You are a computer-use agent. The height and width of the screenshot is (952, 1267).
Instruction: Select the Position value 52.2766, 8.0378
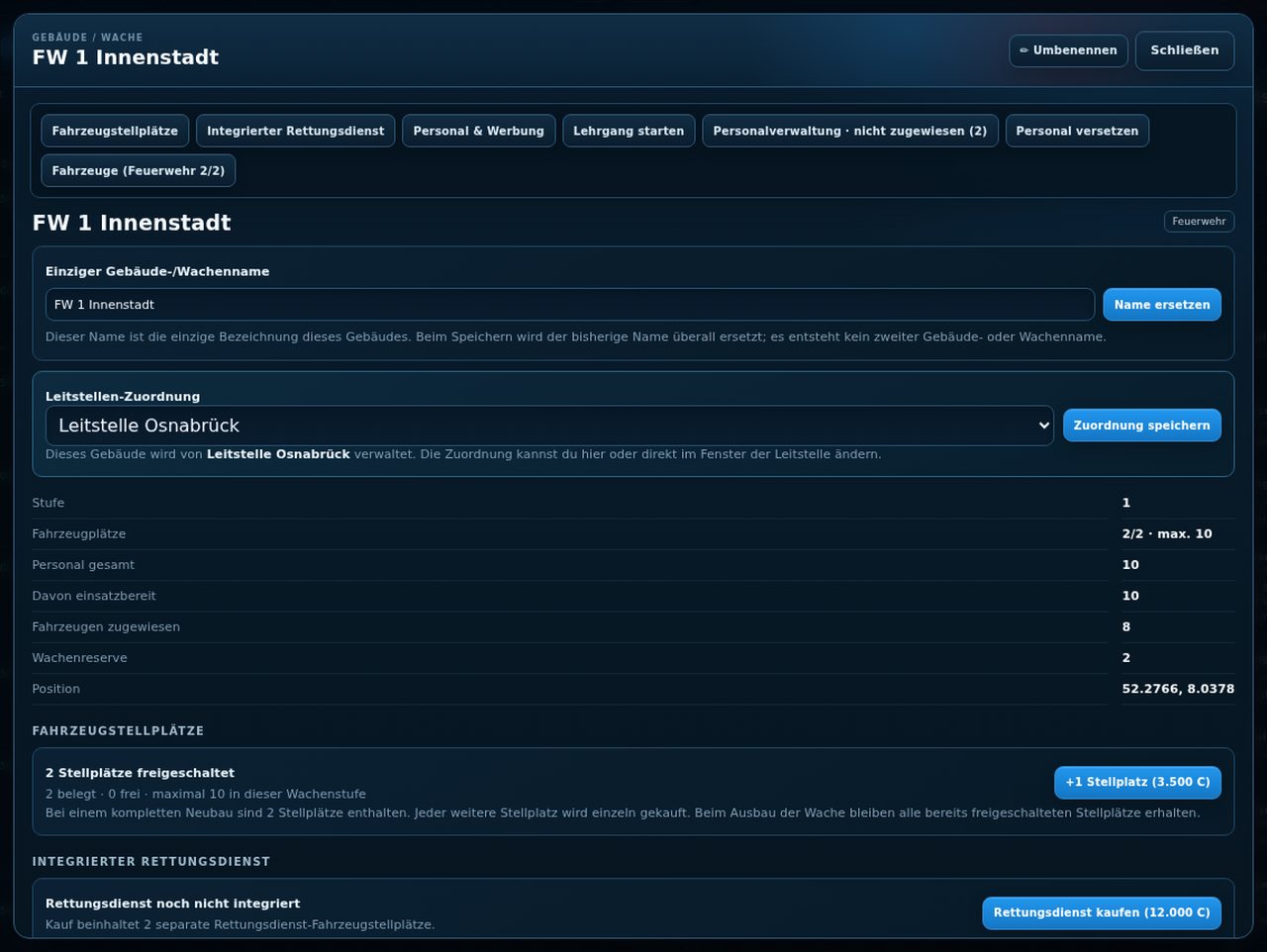pos(1178,689)
